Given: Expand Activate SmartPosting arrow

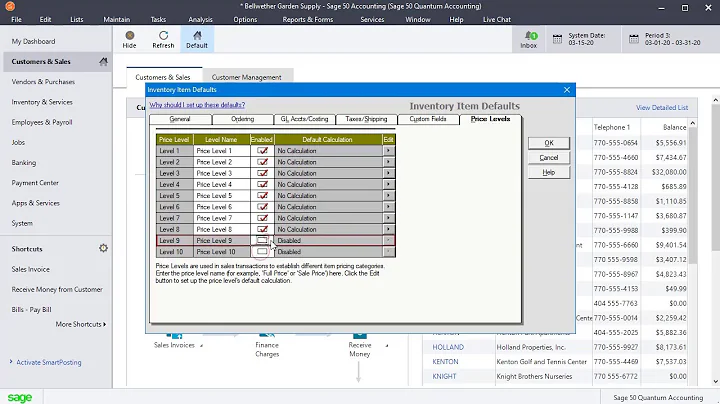Looking at the screenshot, I should point(11,362).
